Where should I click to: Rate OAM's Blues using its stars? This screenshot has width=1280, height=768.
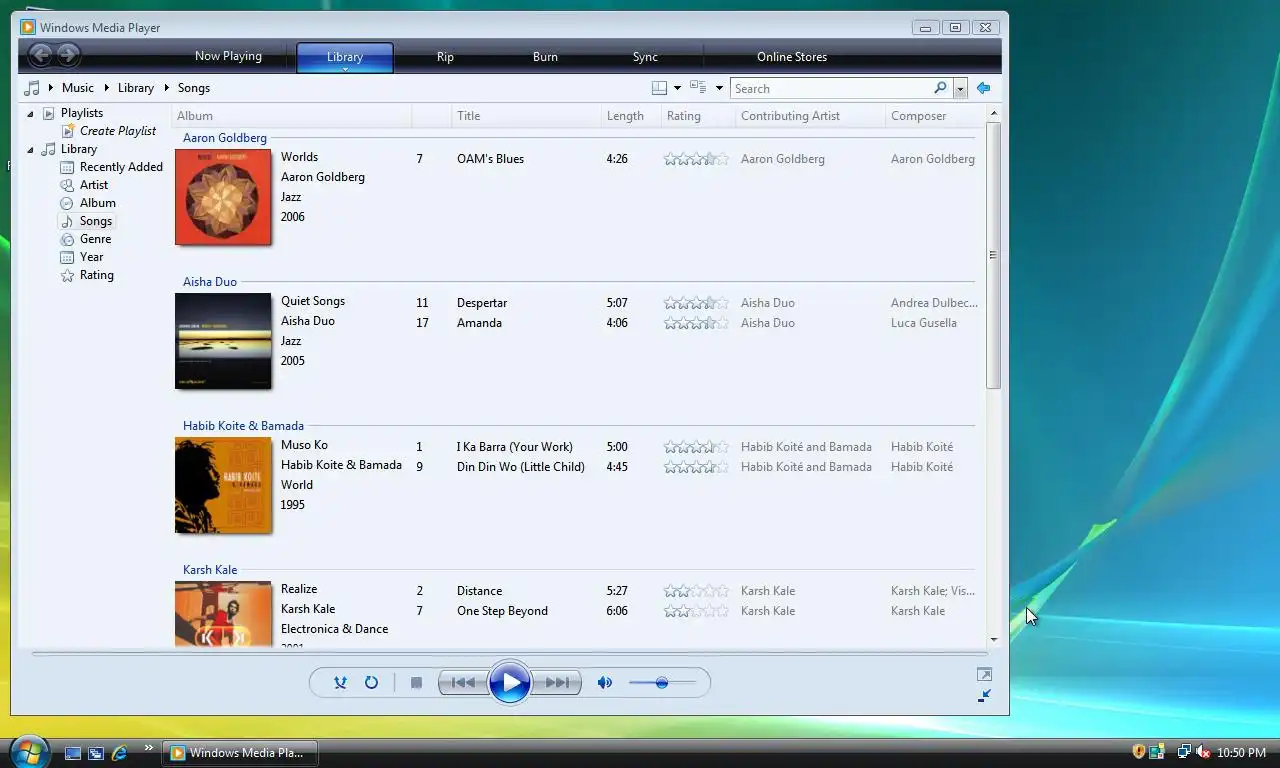coord(697,159)
